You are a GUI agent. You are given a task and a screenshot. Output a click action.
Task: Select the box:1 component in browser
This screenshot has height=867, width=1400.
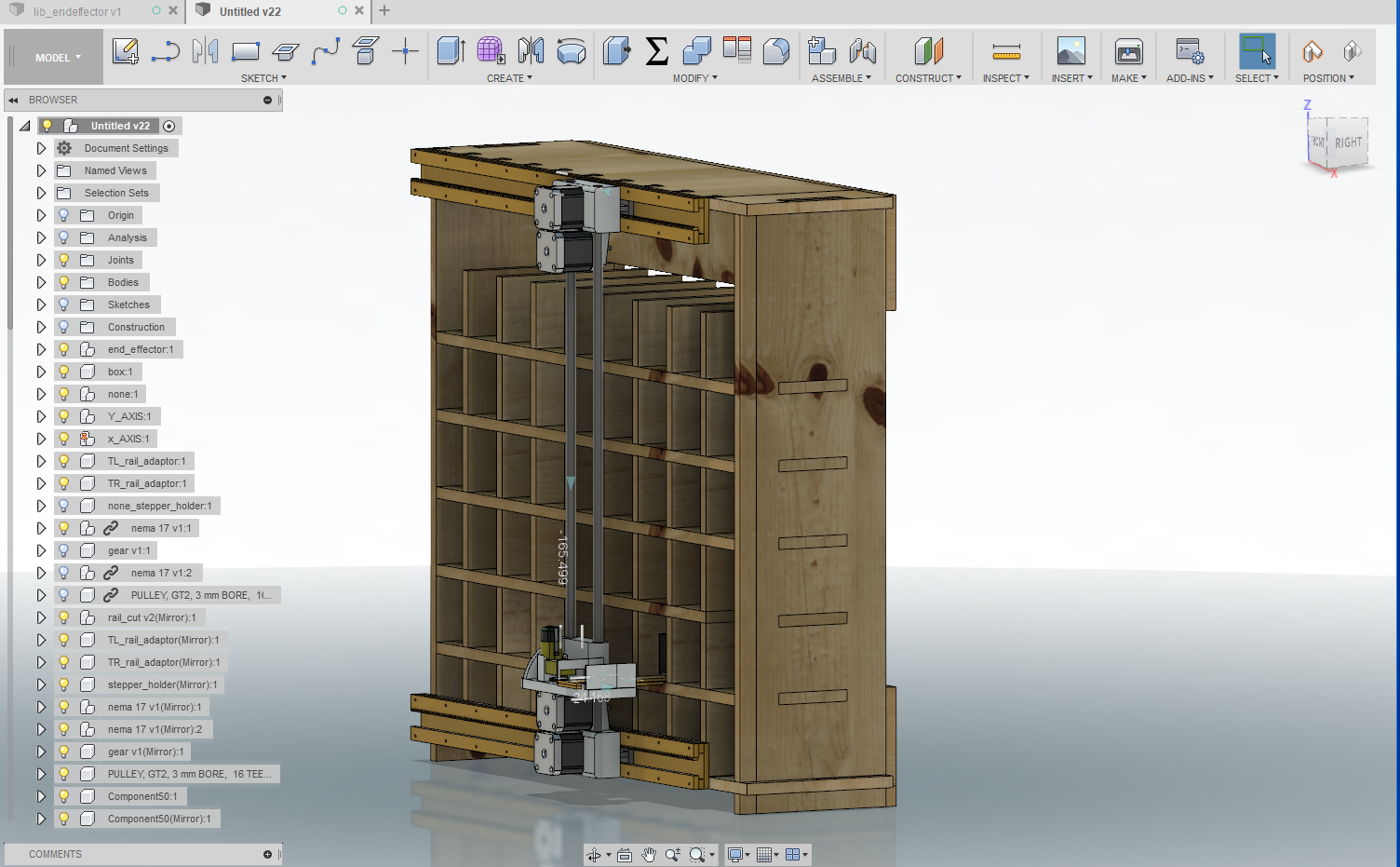(120, 372)
